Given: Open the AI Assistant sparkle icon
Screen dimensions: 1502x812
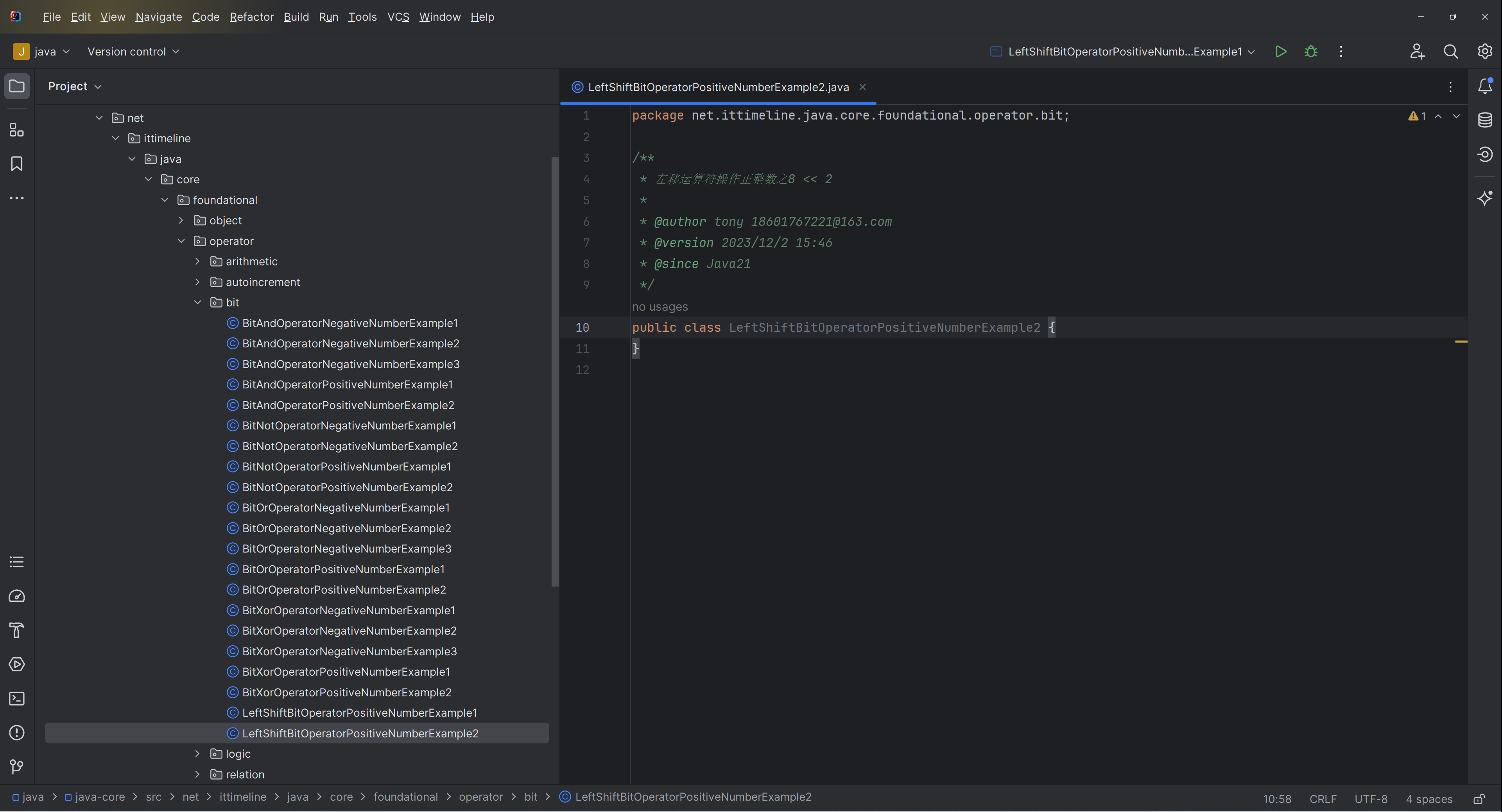Looking at the screenshot, I should click(x=1484, y=198).
